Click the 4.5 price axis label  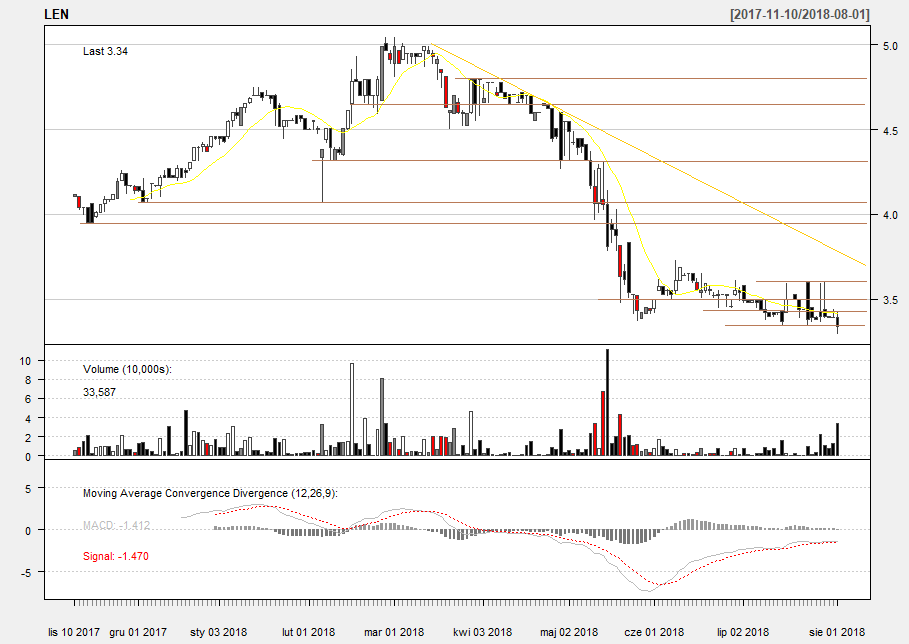click(890, 131)
